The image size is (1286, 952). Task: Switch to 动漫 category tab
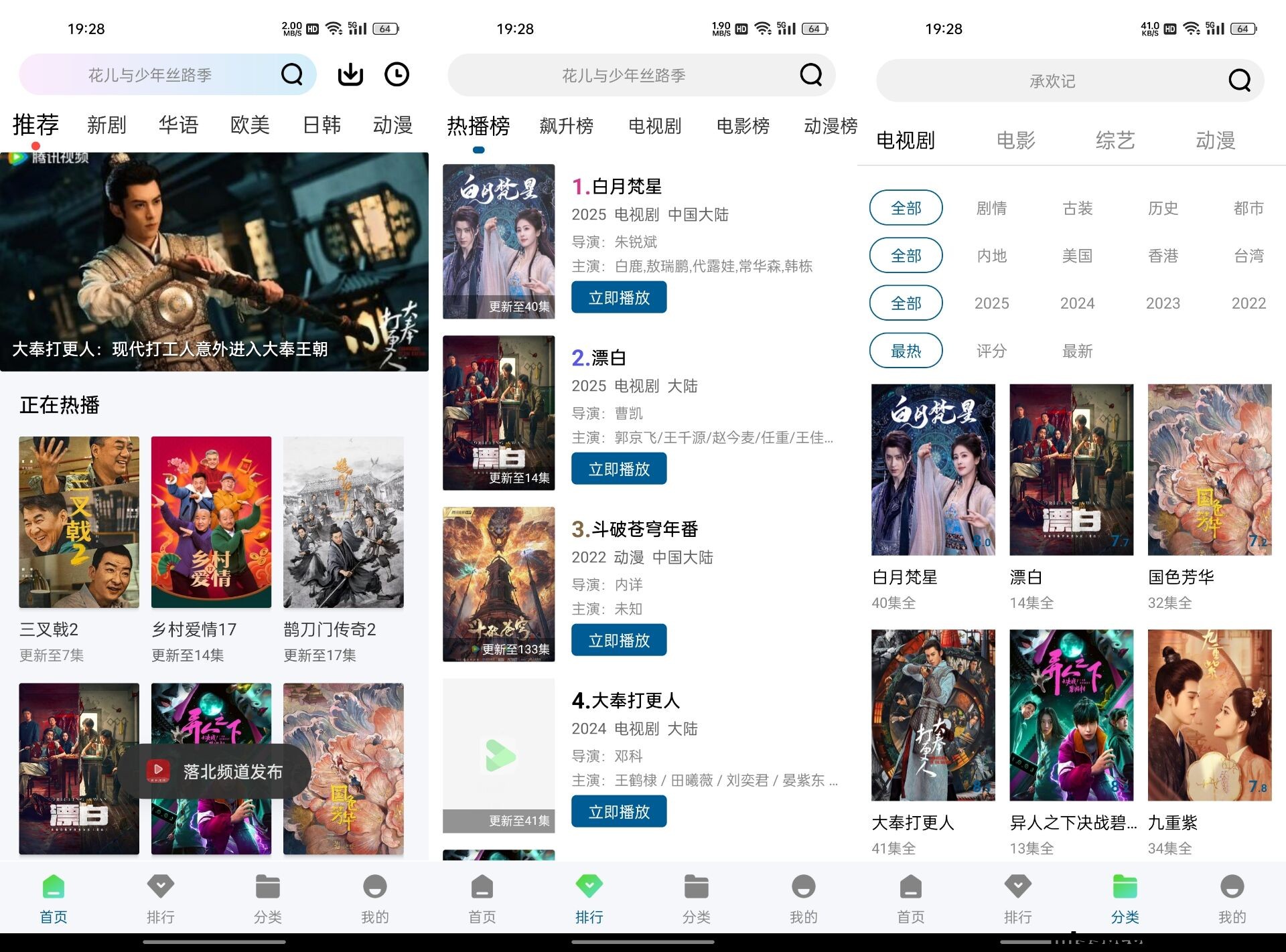1215,141
